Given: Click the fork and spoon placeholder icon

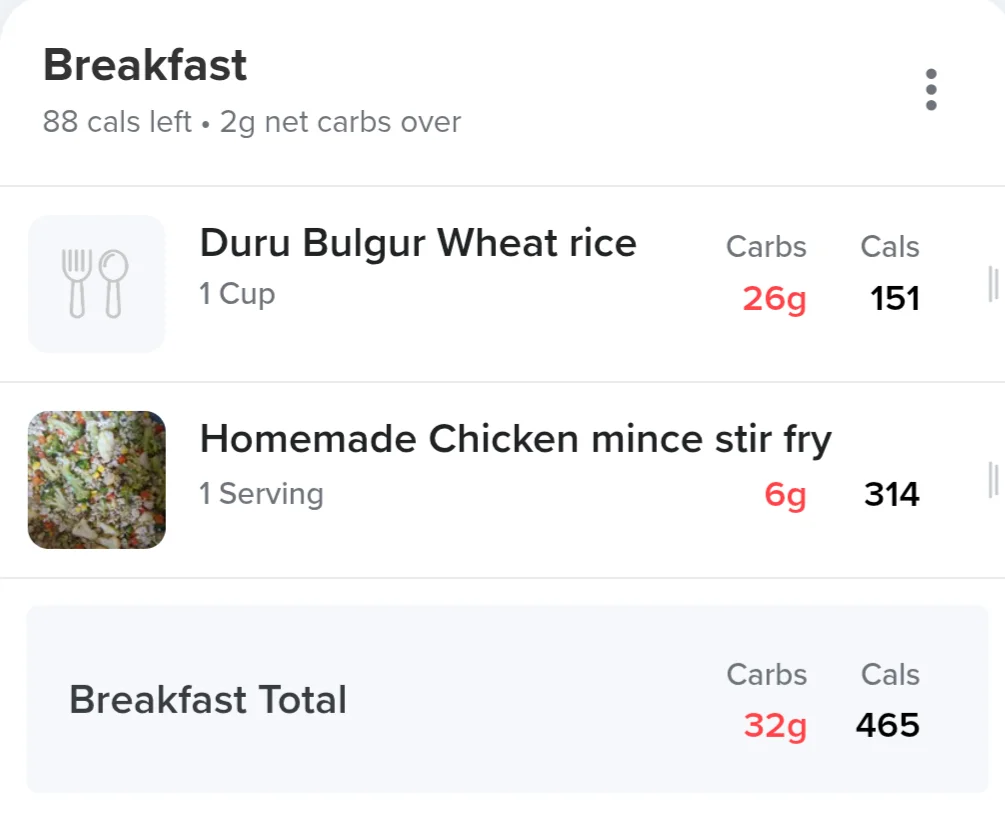Looking at the screenshot, I should (x=97, y=283).
